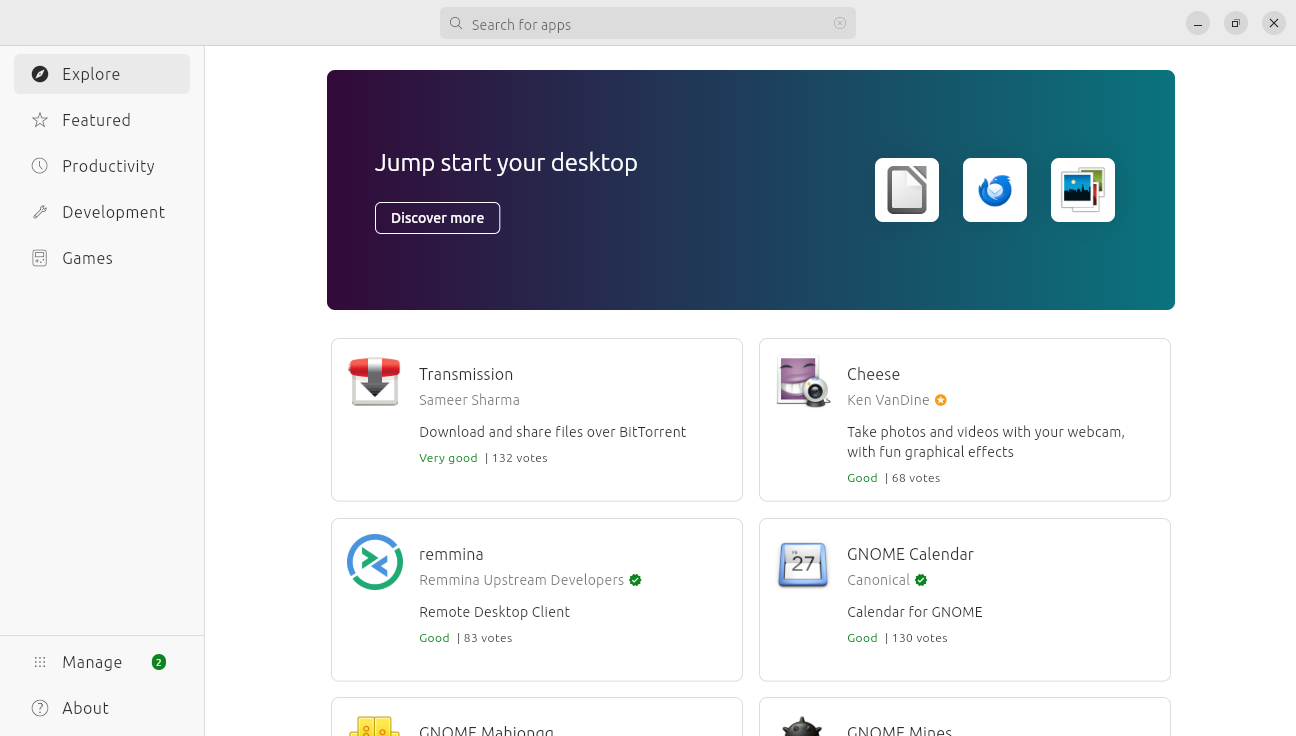This screenshot has height=736, width=1296.
Task: Click the Canonical publisher name
Action: (x=878, y=580)
